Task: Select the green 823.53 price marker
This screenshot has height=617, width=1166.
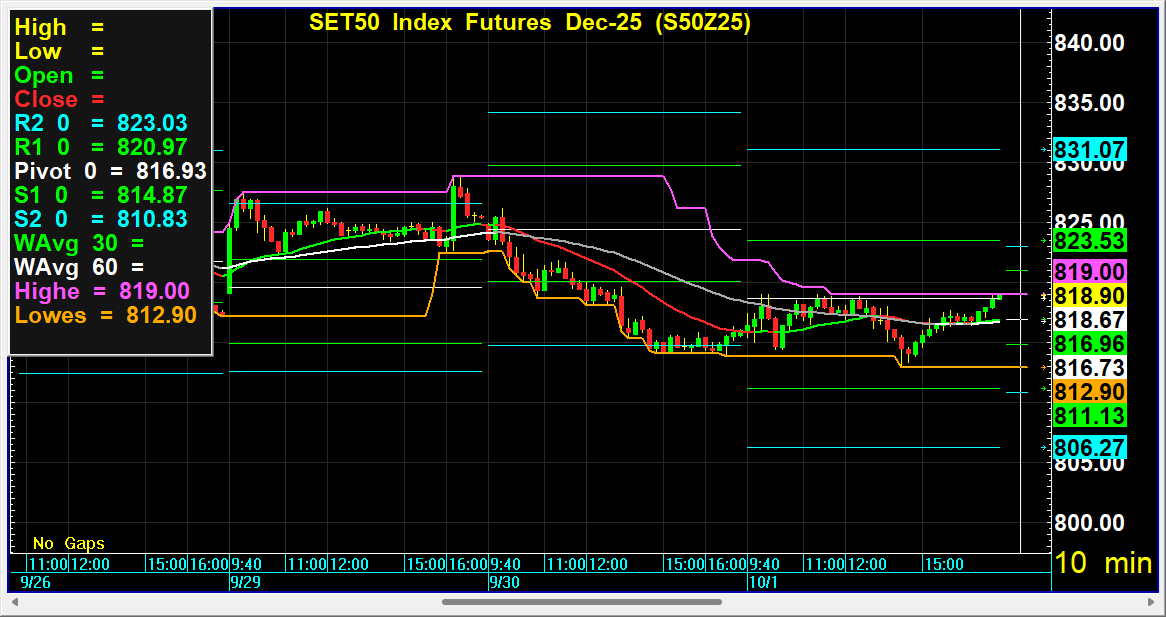Action: [1089, 241]
